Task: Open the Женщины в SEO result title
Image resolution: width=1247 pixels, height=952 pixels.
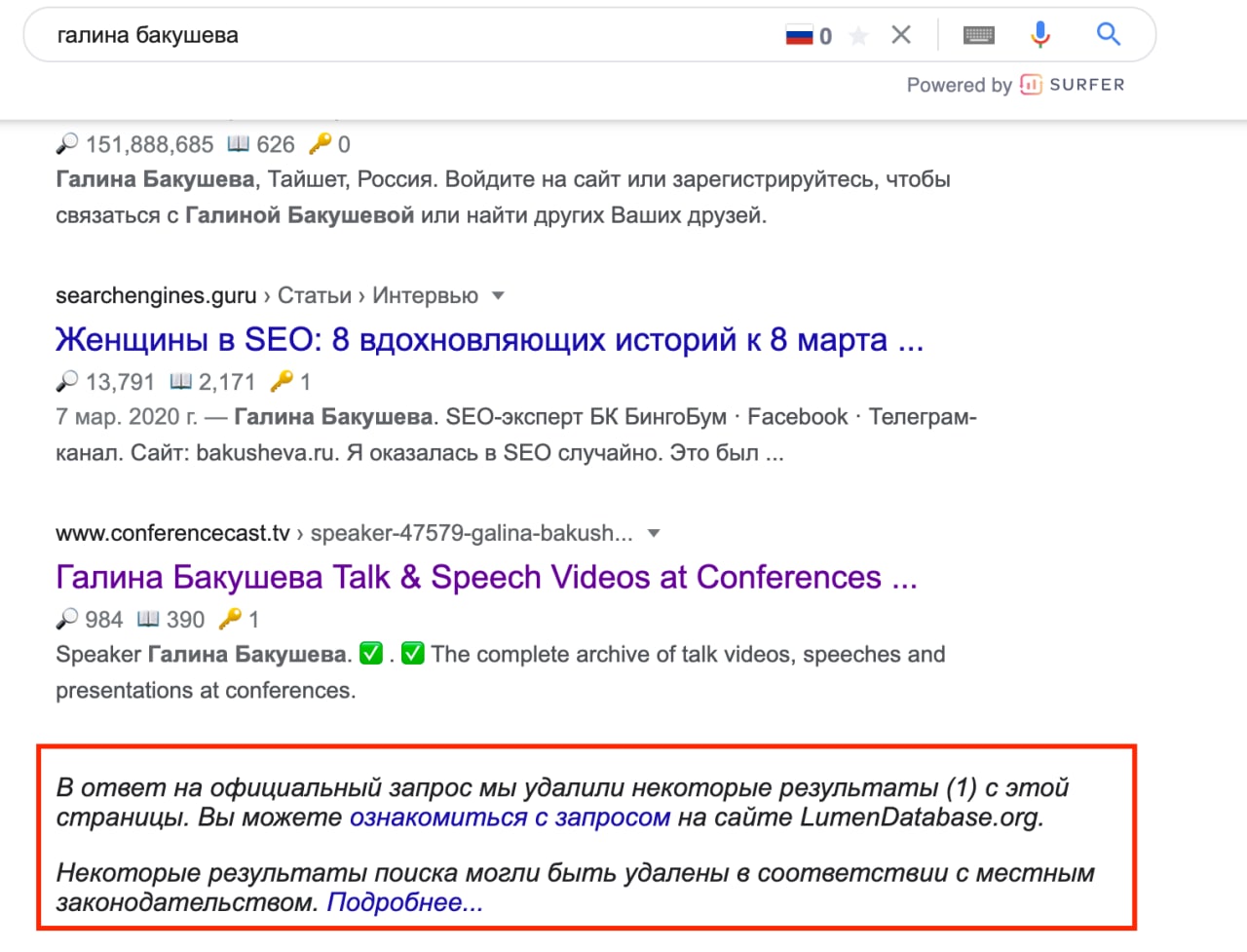Action: [x=489, y=339]
